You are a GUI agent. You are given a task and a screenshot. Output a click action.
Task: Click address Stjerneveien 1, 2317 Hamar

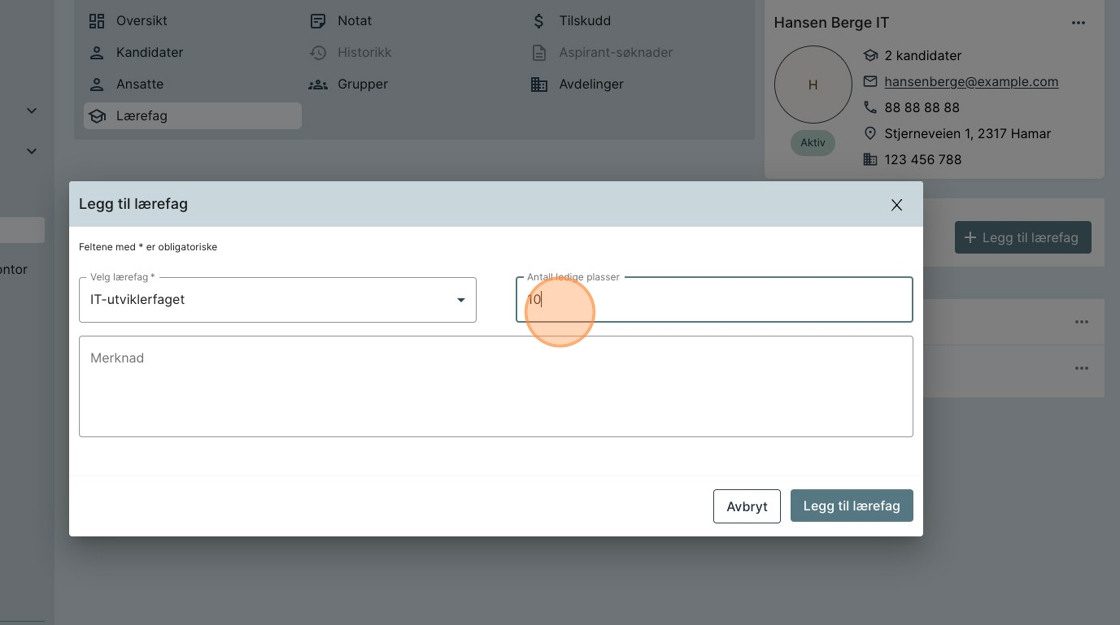(x=968, y=134)
